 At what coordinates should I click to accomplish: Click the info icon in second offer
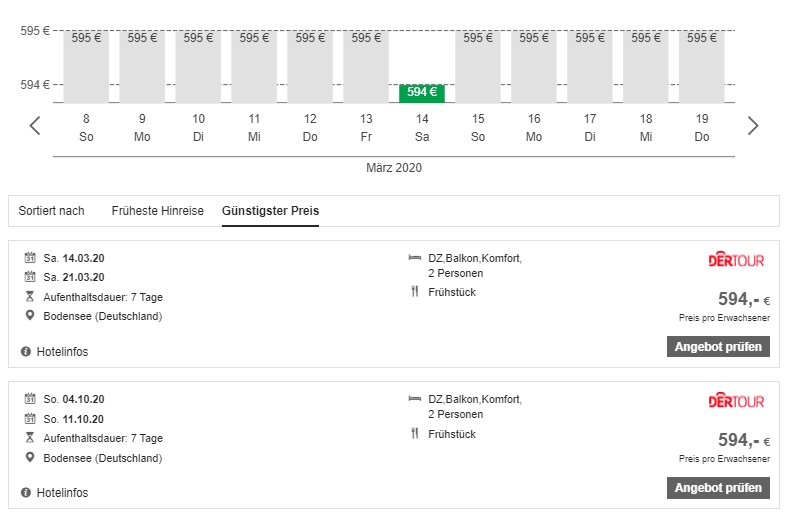pyautogui.click(x=26, y=493)
